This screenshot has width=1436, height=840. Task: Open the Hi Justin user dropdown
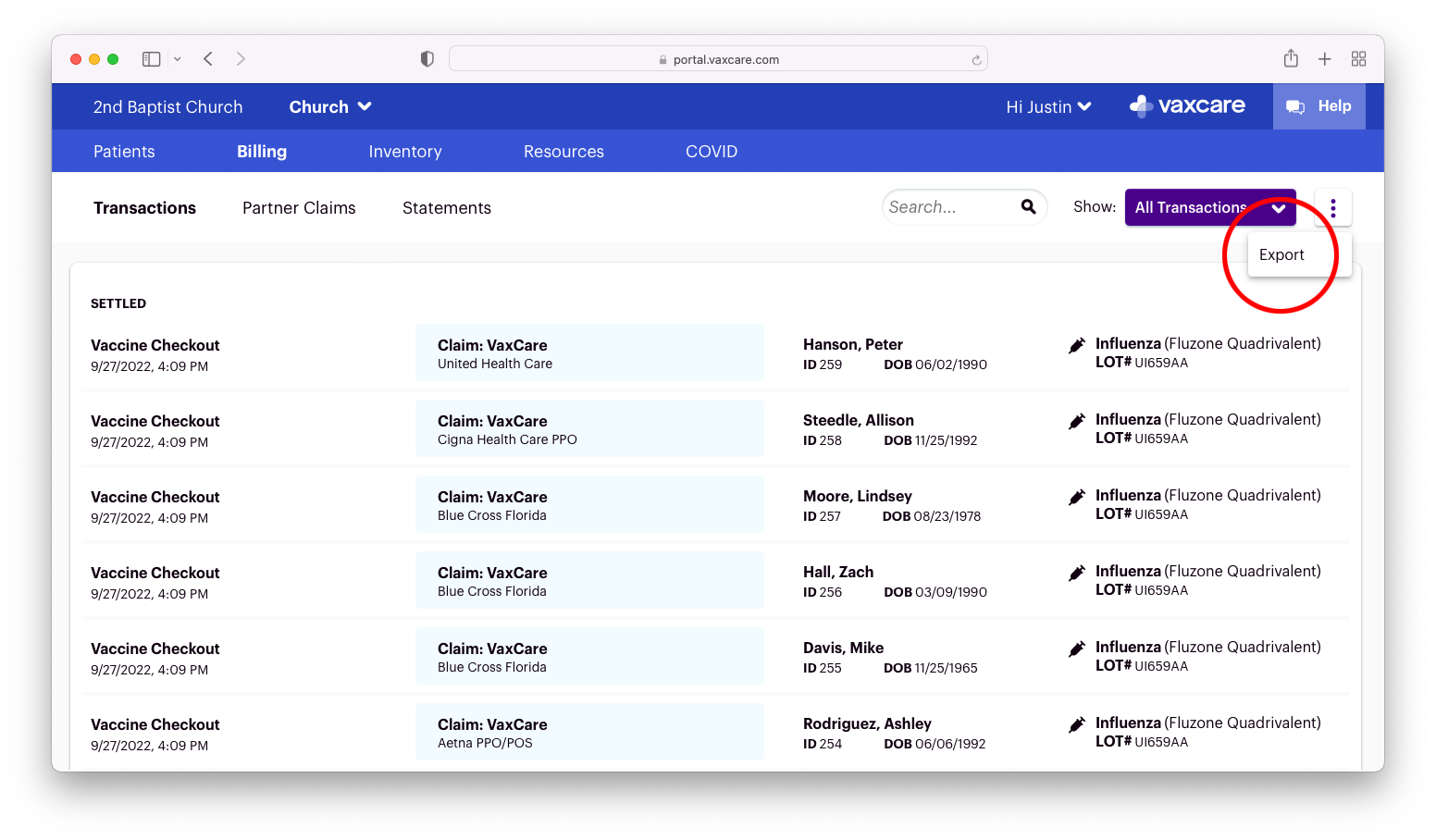(x=1048, y=107)
